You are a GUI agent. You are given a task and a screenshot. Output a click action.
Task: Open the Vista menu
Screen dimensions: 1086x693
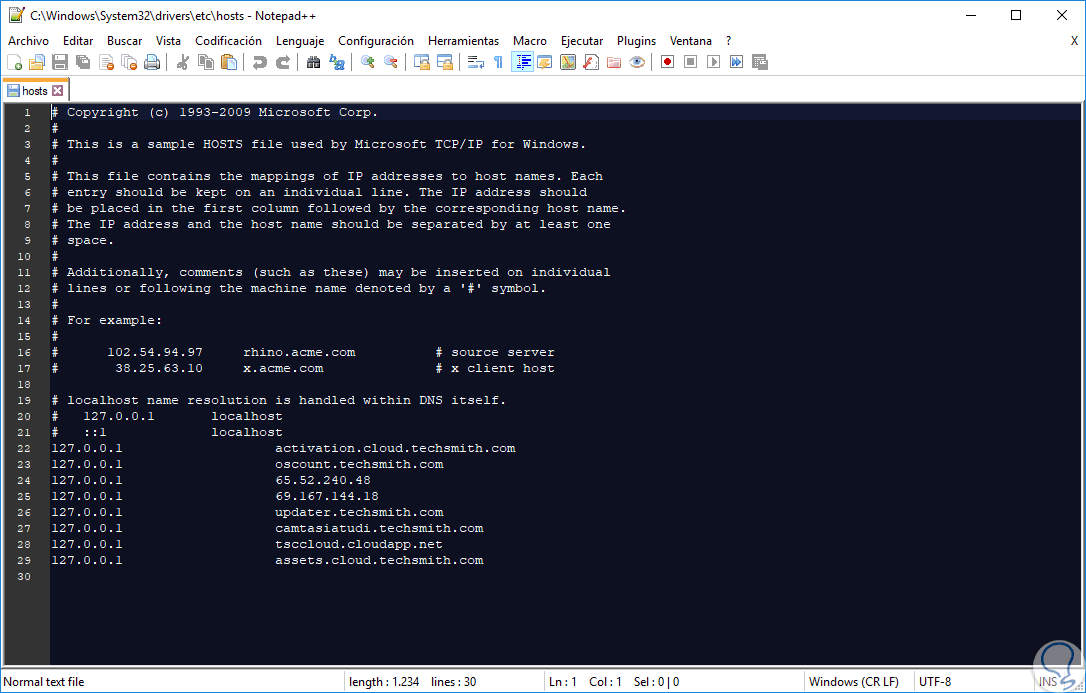(x=168, y=41)
